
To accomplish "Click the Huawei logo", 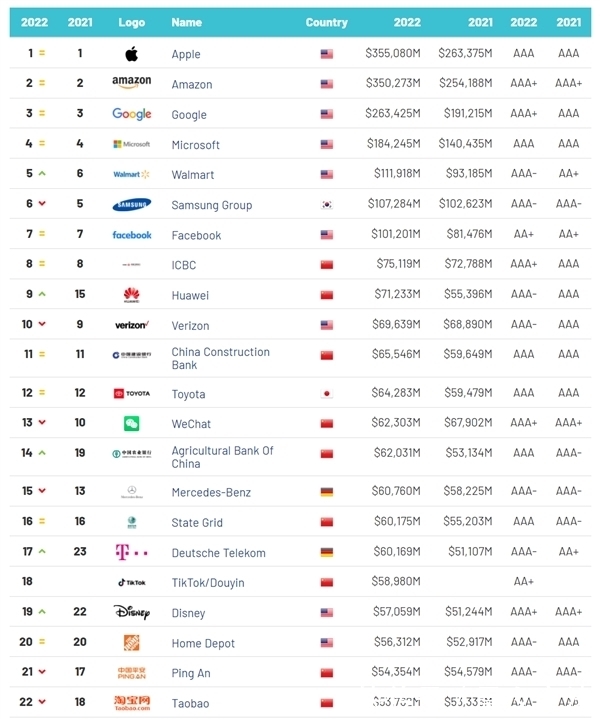I will (131, 295).
